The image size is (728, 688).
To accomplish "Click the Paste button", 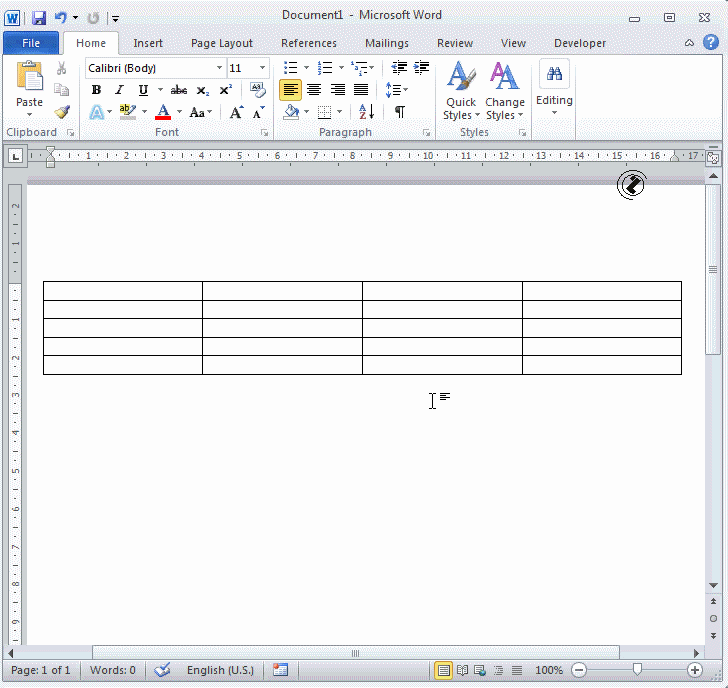I will click(x=30, y=88).
